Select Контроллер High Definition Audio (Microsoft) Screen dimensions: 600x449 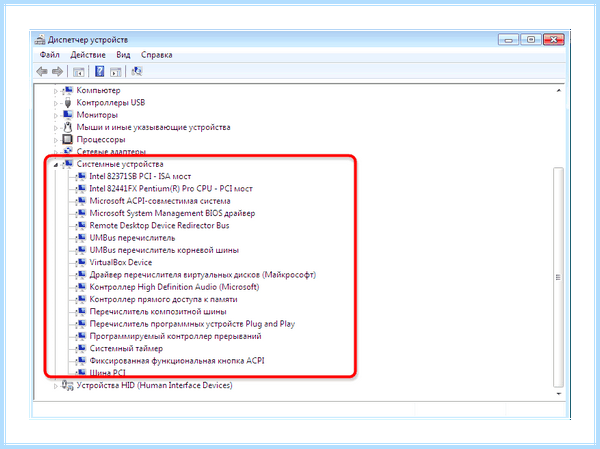pos(174,287)
